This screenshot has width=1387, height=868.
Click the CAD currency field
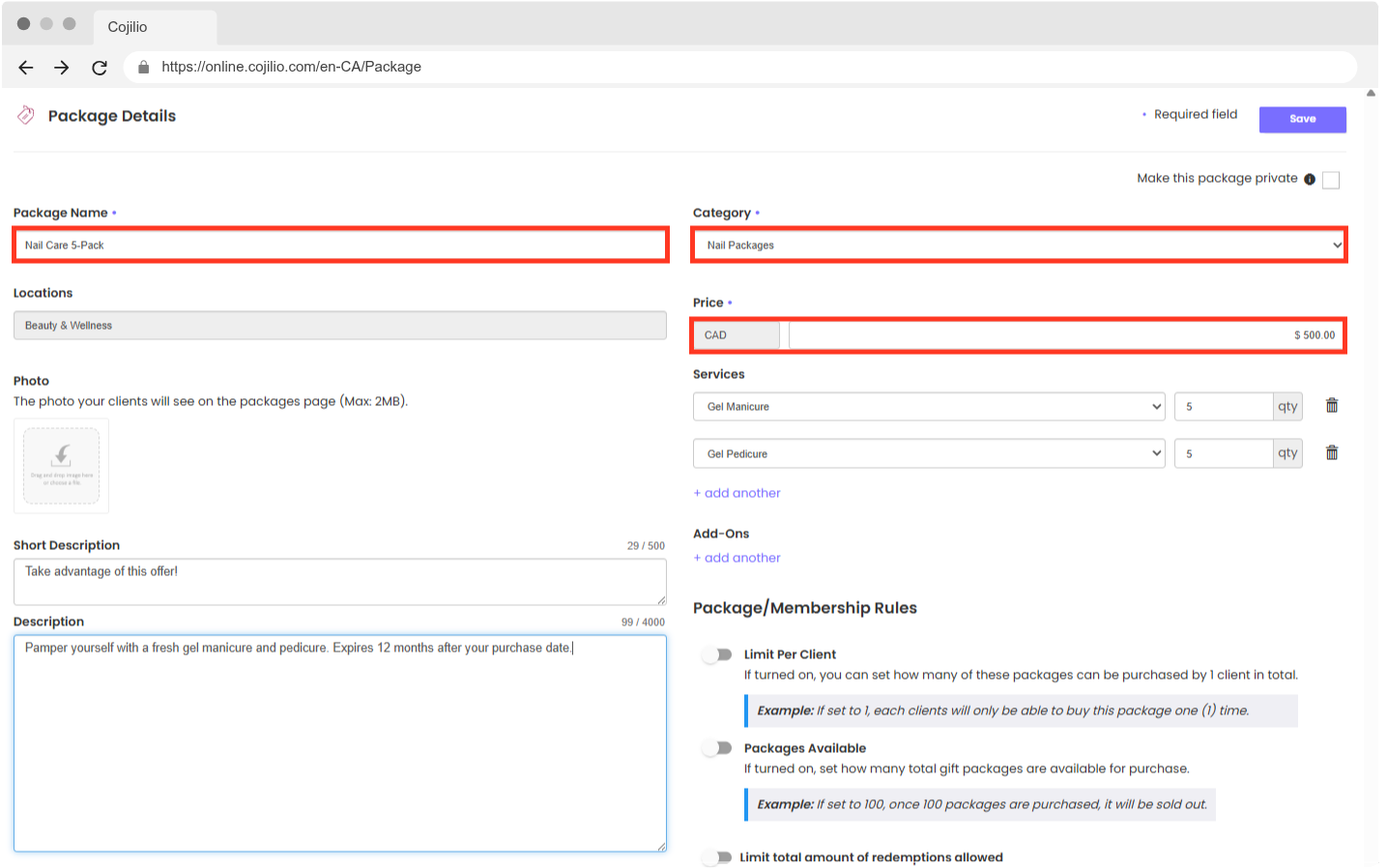coord(737,335)
